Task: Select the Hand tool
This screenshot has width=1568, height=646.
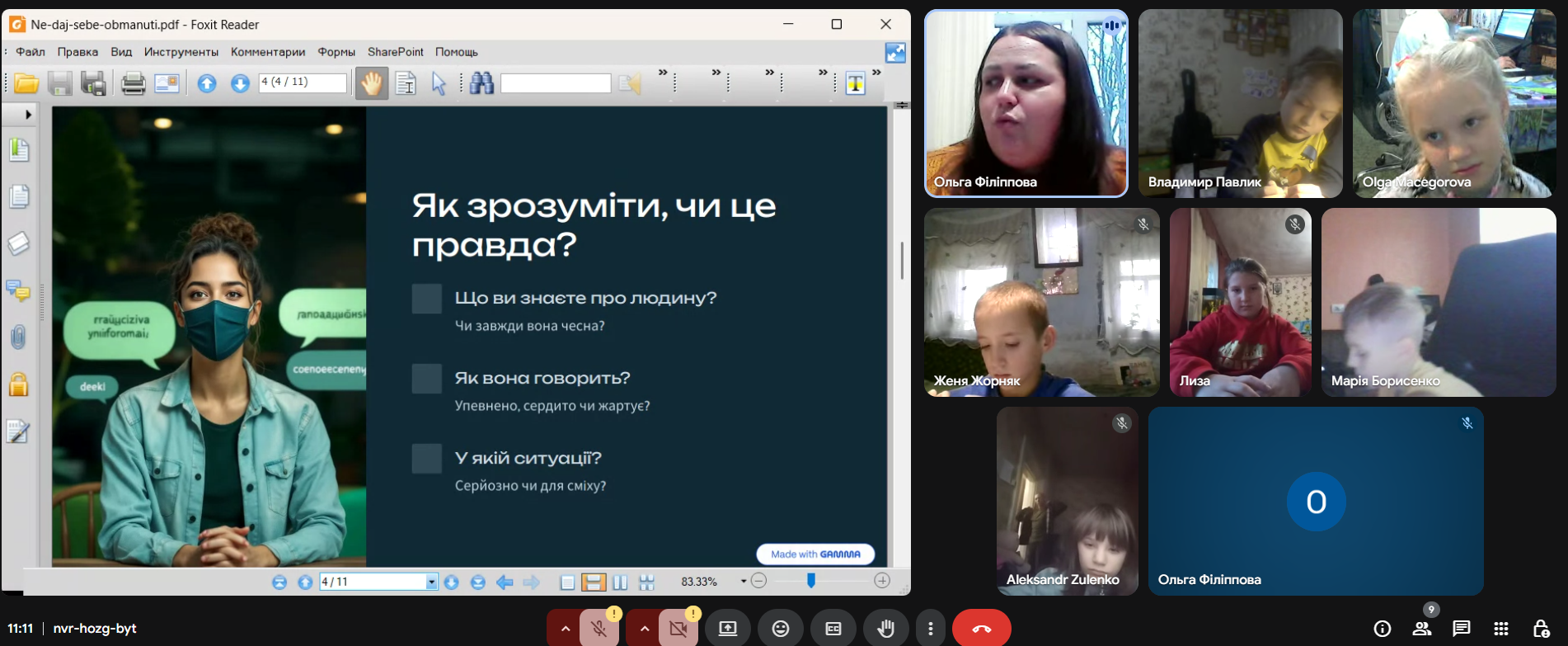Action: (372, 83)
